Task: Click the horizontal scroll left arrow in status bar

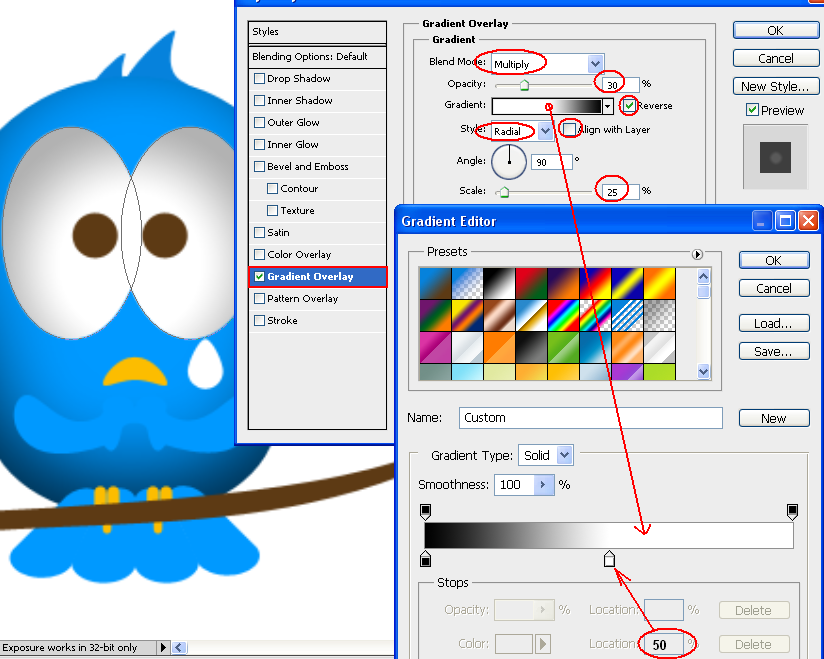Action: pyautogui.click(x=179, y=647)
